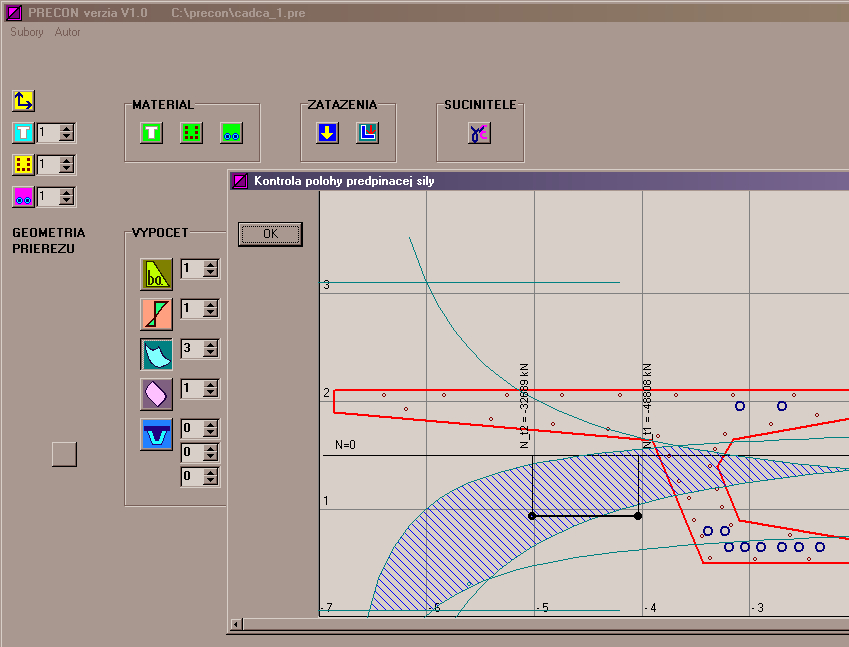
Task: Click the pink diamond icon in VYPOCET
Action: tap(156, 394)
